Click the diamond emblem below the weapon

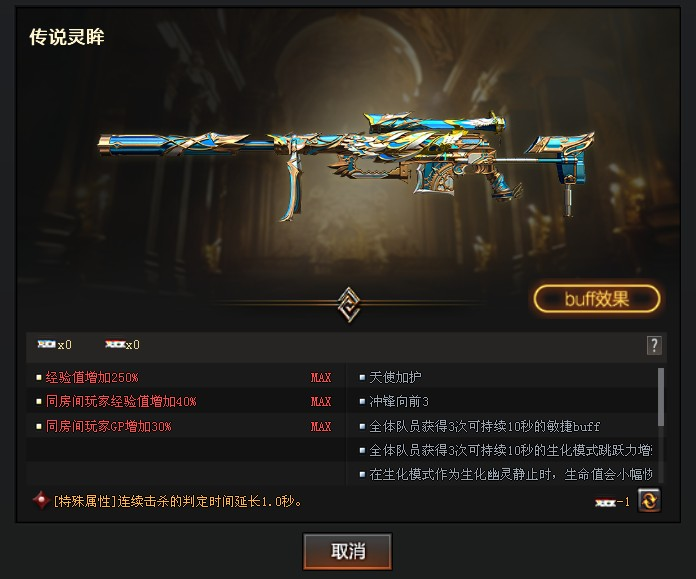(348, 304)
